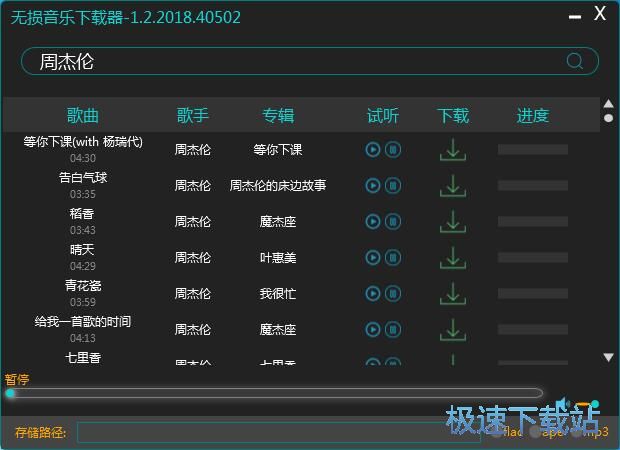Pause preview of 稻香
The width and height of the screenshot is (620, 450).
pyautogui.click(x=393, y=221)
